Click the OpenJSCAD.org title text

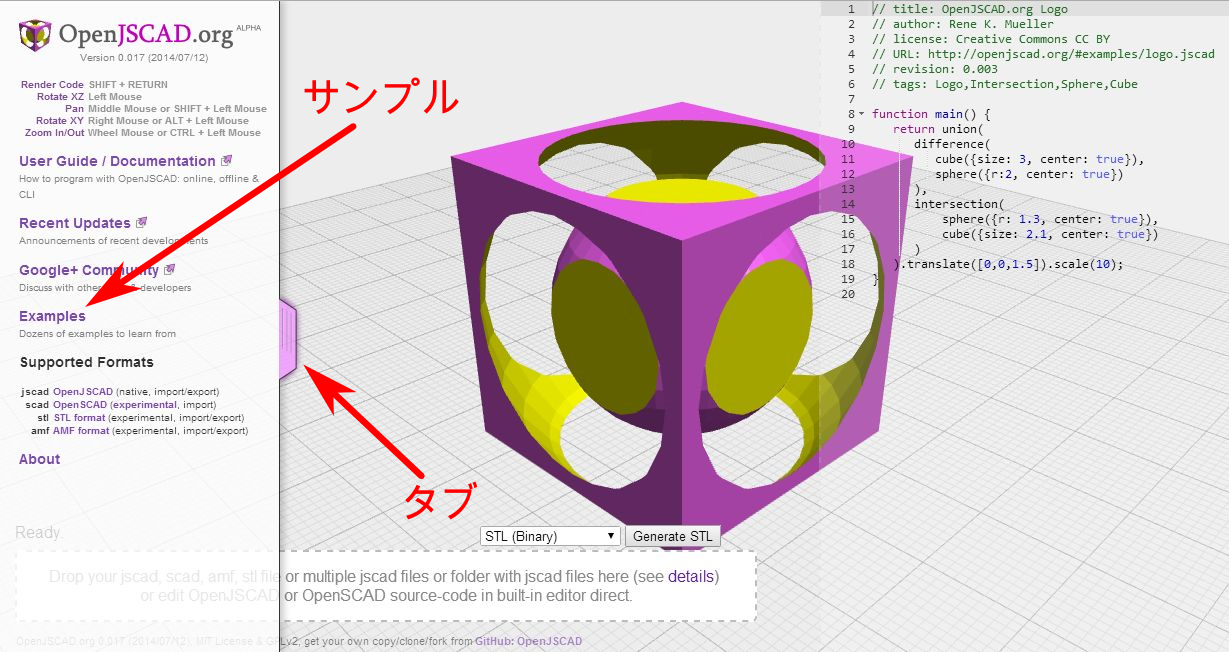coord(146,35)
